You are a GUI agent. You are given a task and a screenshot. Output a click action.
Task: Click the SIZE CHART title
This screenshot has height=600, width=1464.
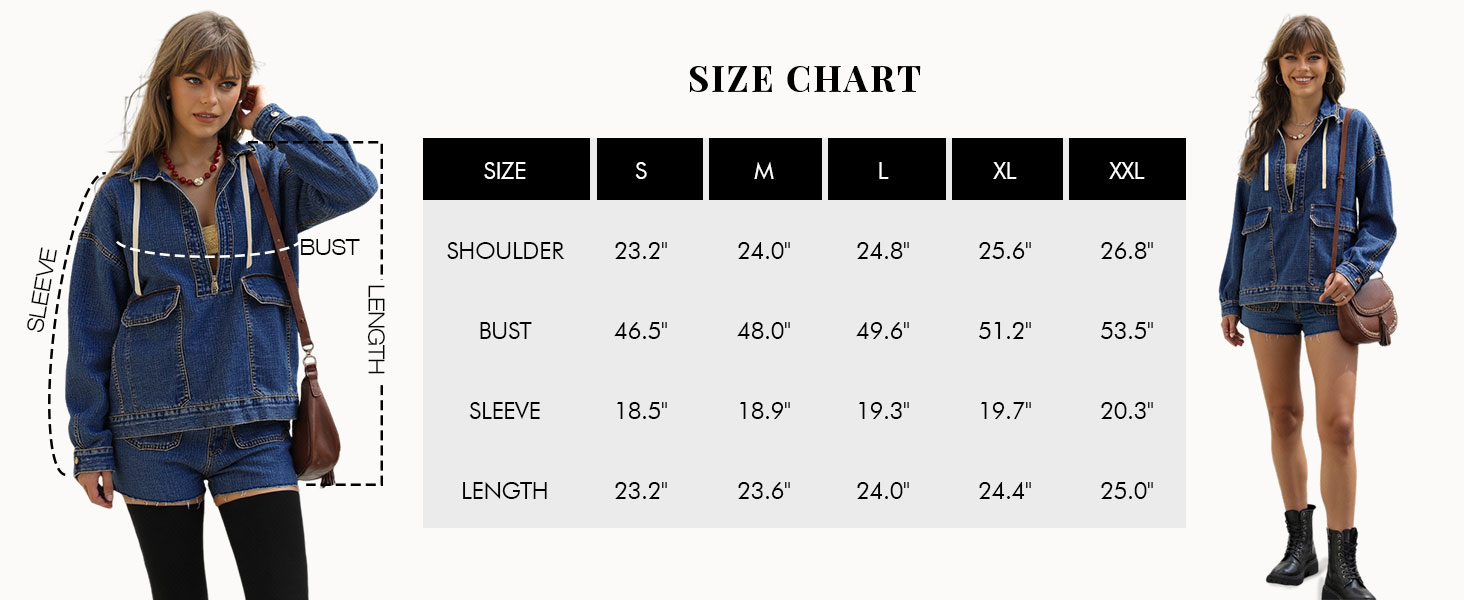(x=804, y=79)
